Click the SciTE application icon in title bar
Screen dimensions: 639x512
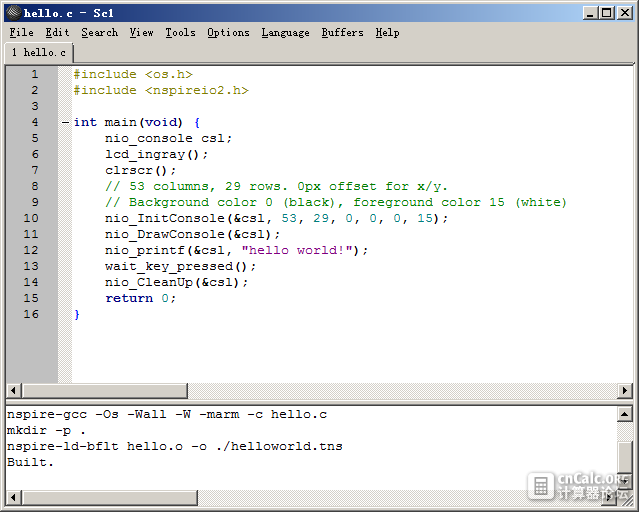pyautogui.click(x=14, y=13)
